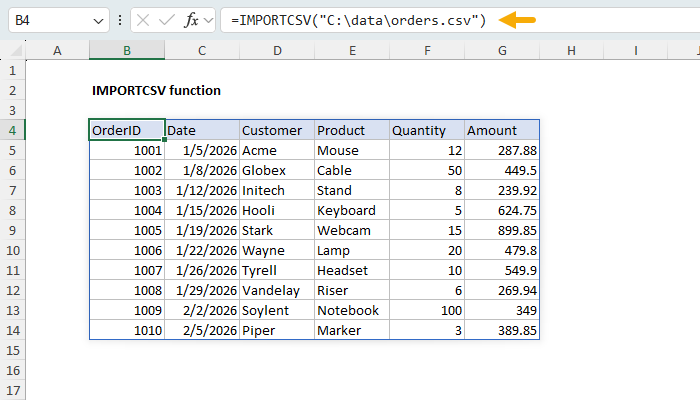The image size is (700, 400).
Task: Select the date cell 1/15/2026
Action: coord(202,210)
